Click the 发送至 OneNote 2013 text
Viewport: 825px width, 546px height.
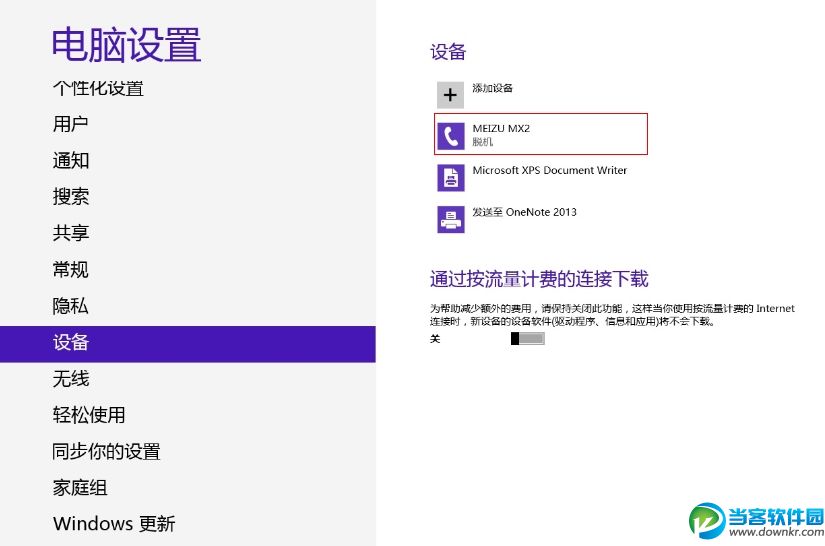click(524, 212)
